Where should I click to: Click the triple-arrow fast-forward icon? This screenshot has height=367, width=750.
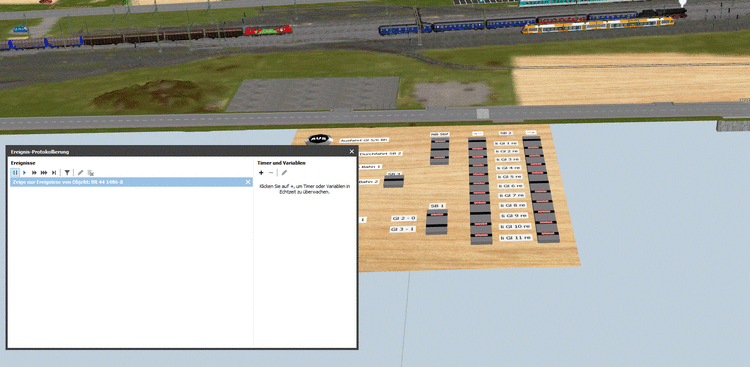coord(44,172)
